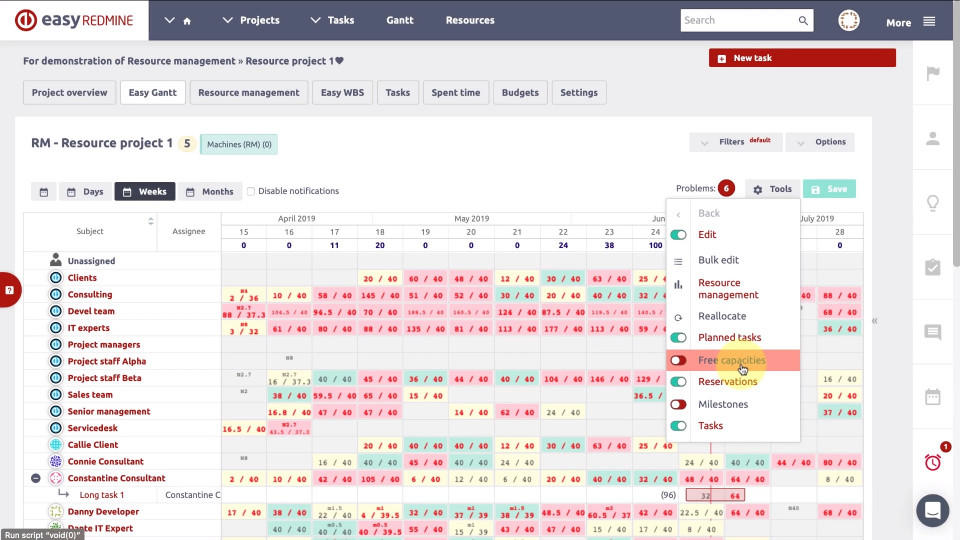Click the flag icon in right sidebar
Screen dimensions: 960x540
(x=932, y=74)
